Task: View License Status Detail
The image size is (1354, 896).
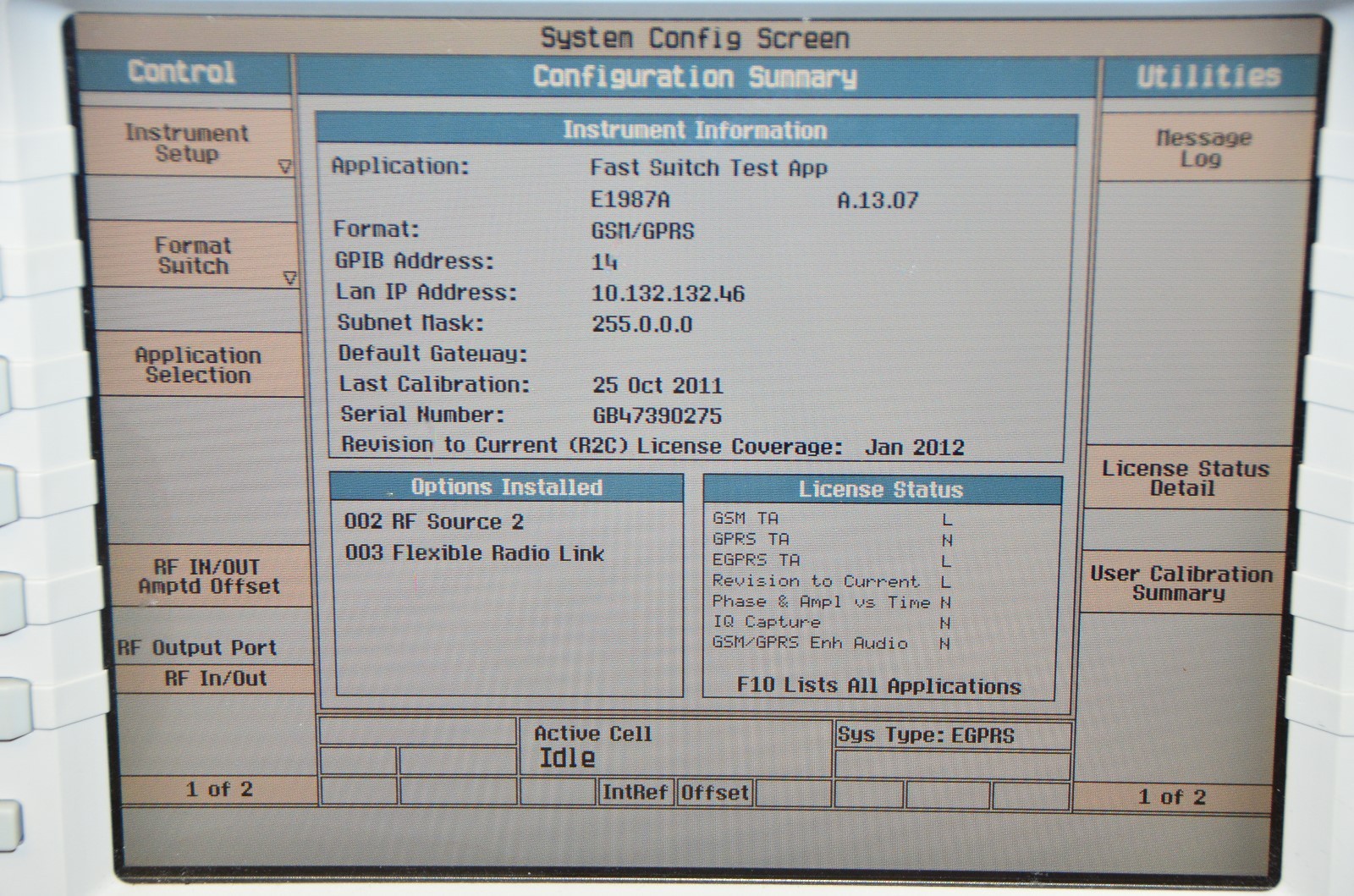Action: click(x=1184, y=479)
